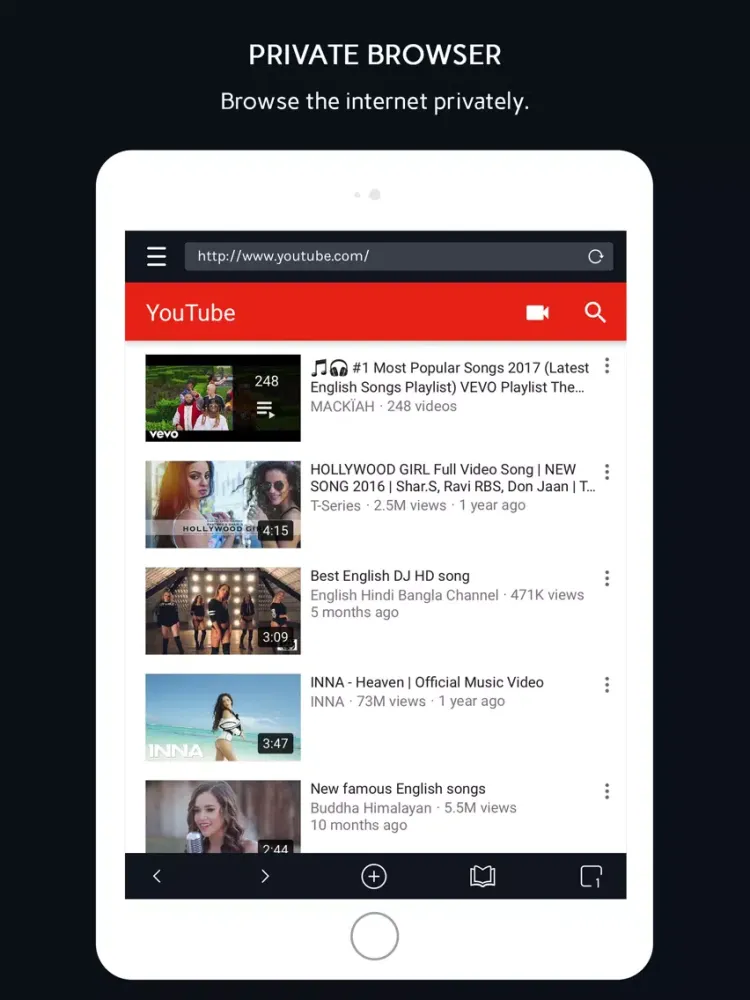Viewport: 750px width, 1000px height.
Task: Click '10 months ago' text
Action: coord(358,825)
